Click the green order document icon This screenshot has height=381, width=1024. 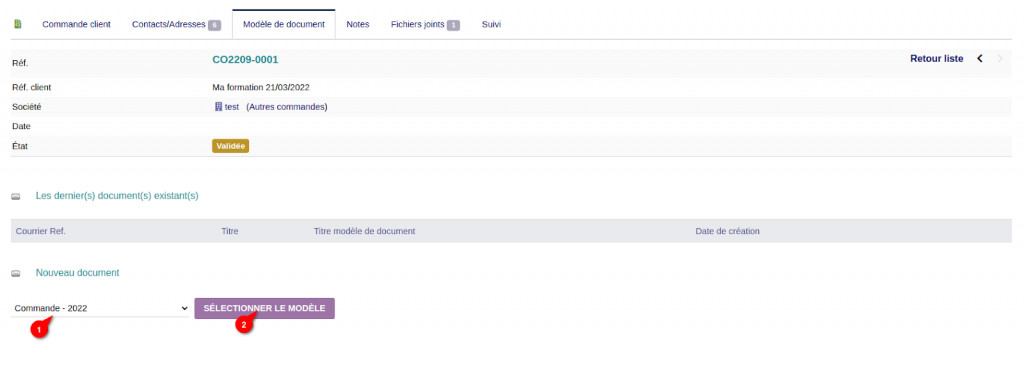pyautogui.click(x=18, y=24)
